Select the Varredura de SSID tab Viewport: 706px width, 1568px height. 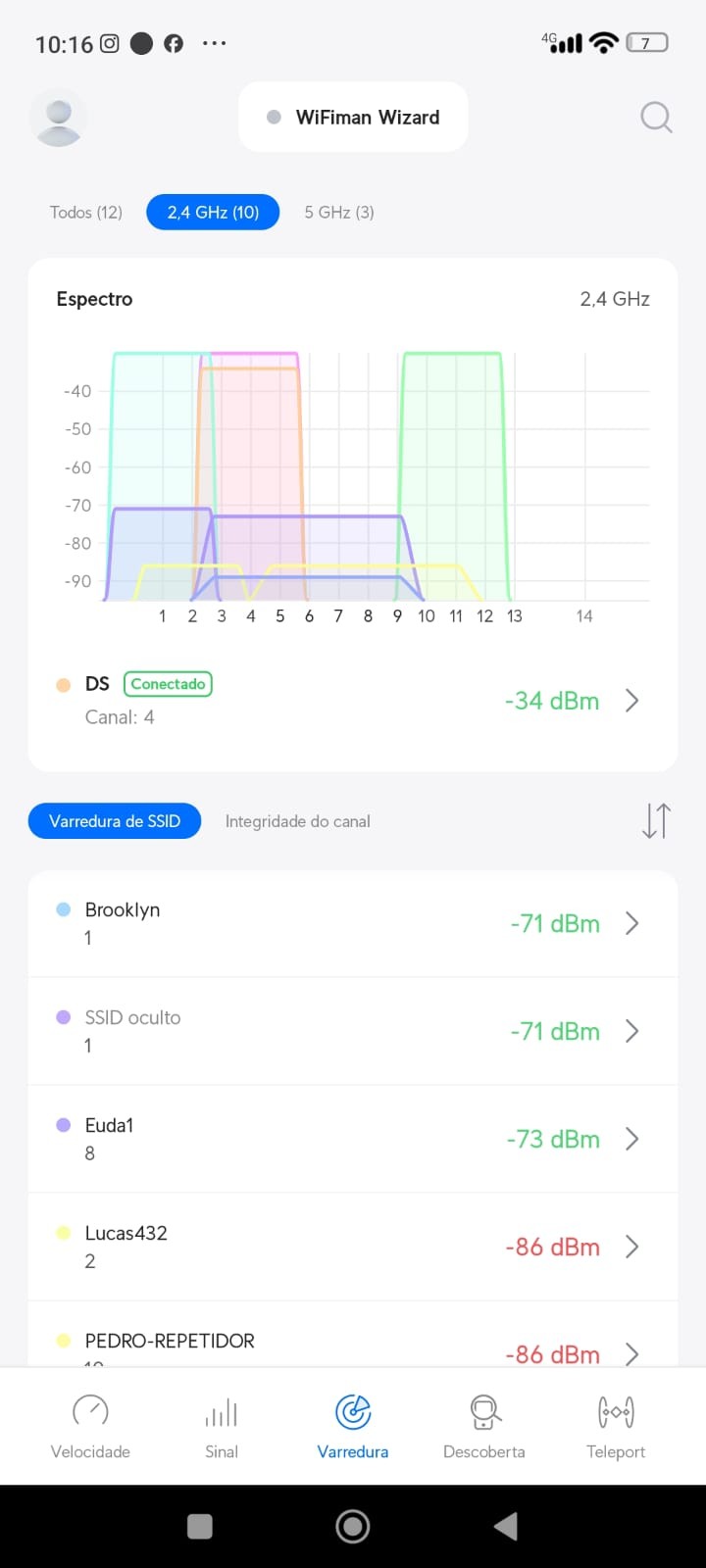tap(115, 821)
